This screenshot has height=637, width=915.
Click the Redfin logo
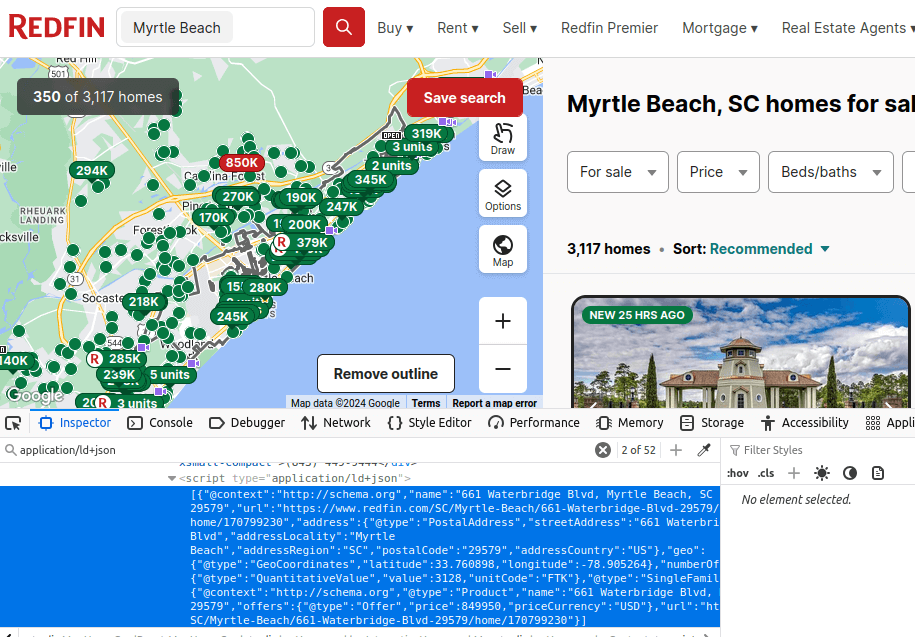(x=57, y=27)
